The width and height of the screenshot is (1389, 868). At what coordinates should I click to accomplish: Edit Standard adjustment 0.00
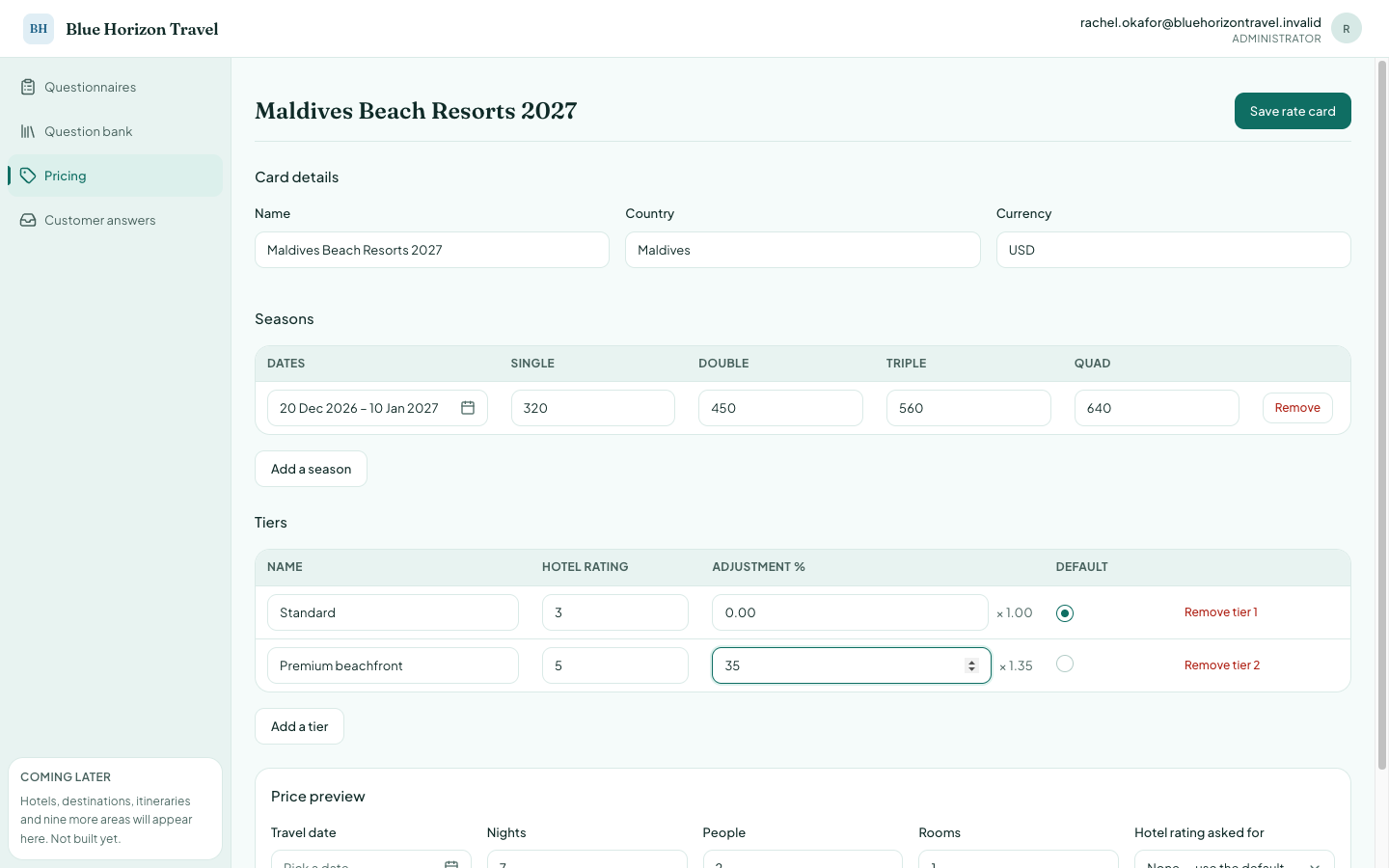click(x=850, y=612)
